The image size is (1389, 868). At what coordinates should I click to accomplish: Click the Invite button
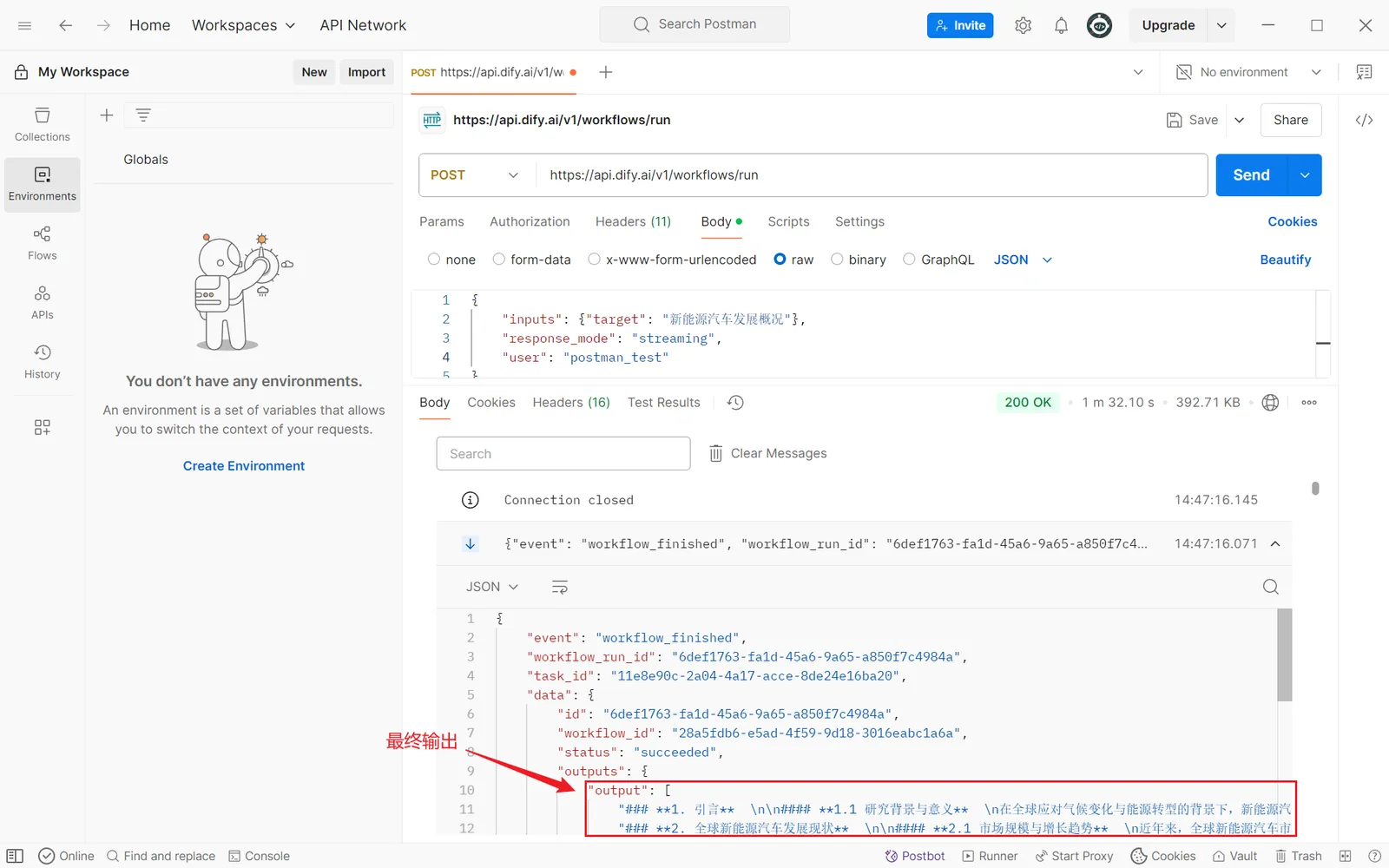click(x=960, y=25)
